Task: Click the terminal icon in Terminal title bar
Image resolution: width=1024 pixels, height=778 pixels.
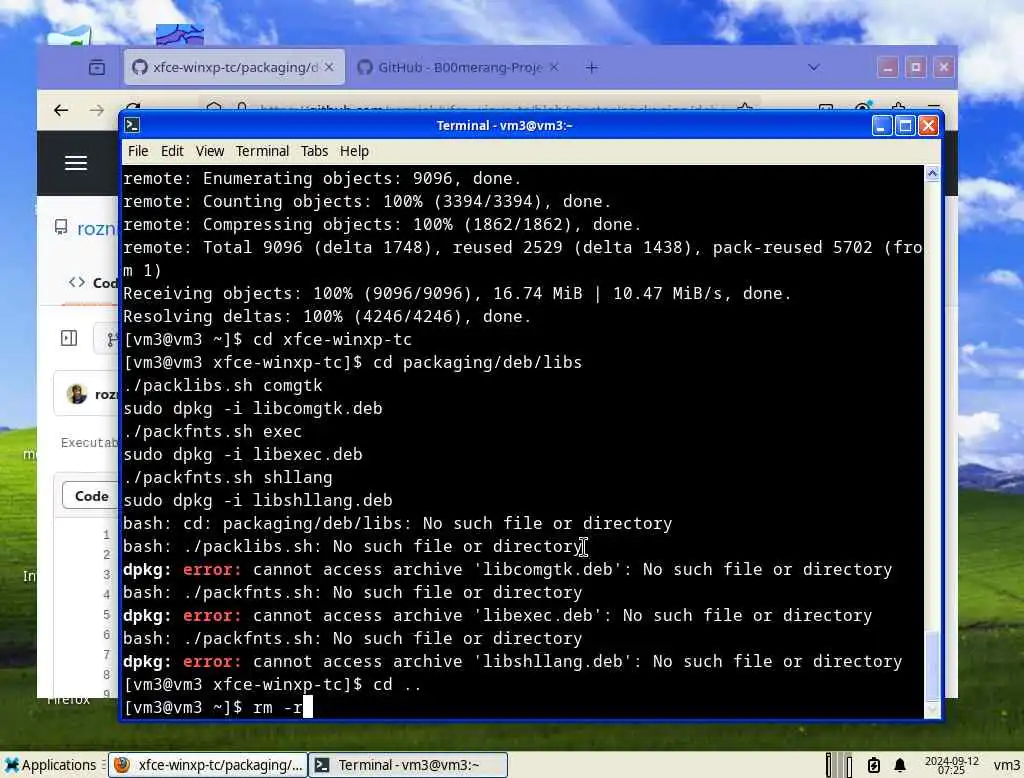Action: 132,125
